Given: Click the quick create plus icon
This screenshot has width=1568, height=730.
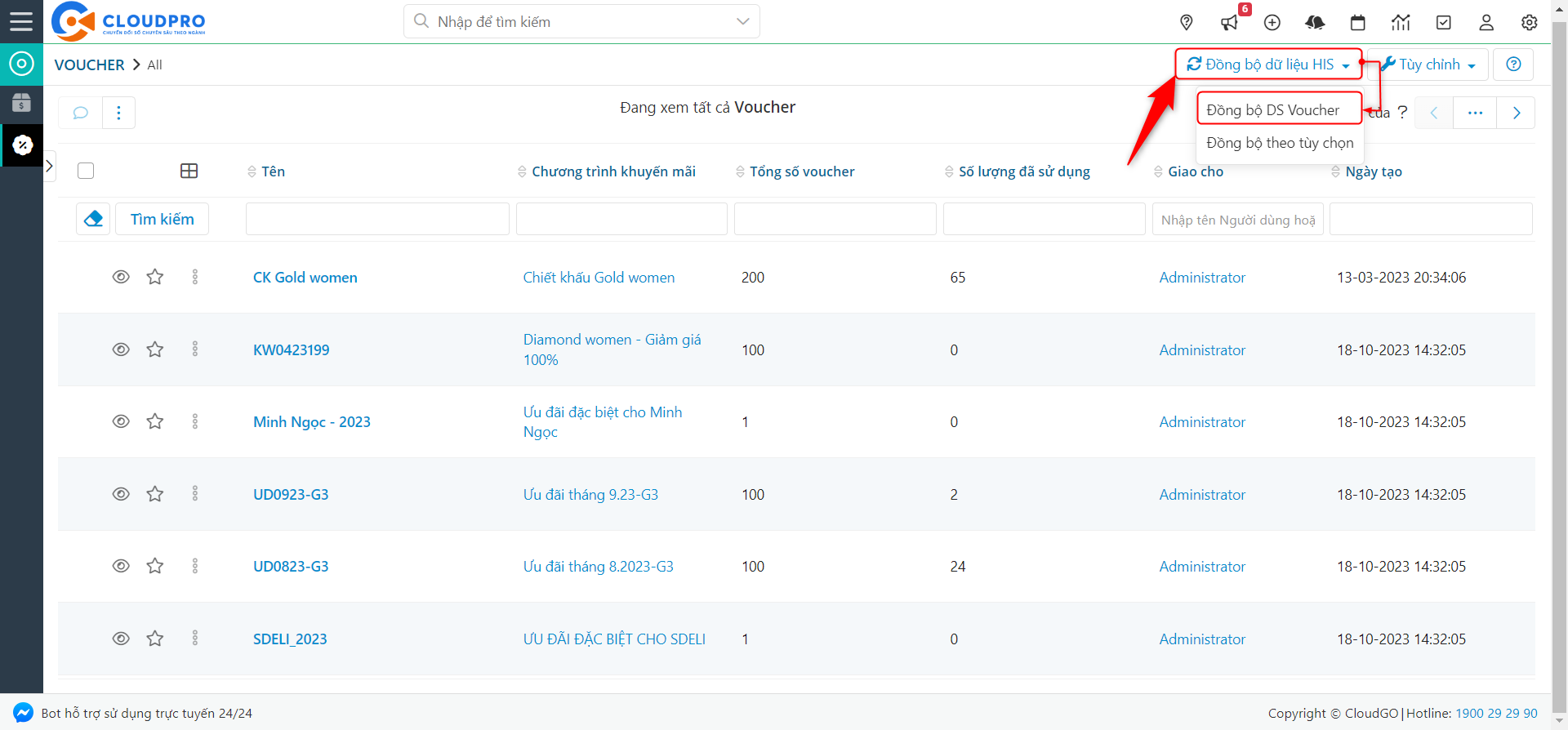Looking at the screenshot, I should point(1272,22).
